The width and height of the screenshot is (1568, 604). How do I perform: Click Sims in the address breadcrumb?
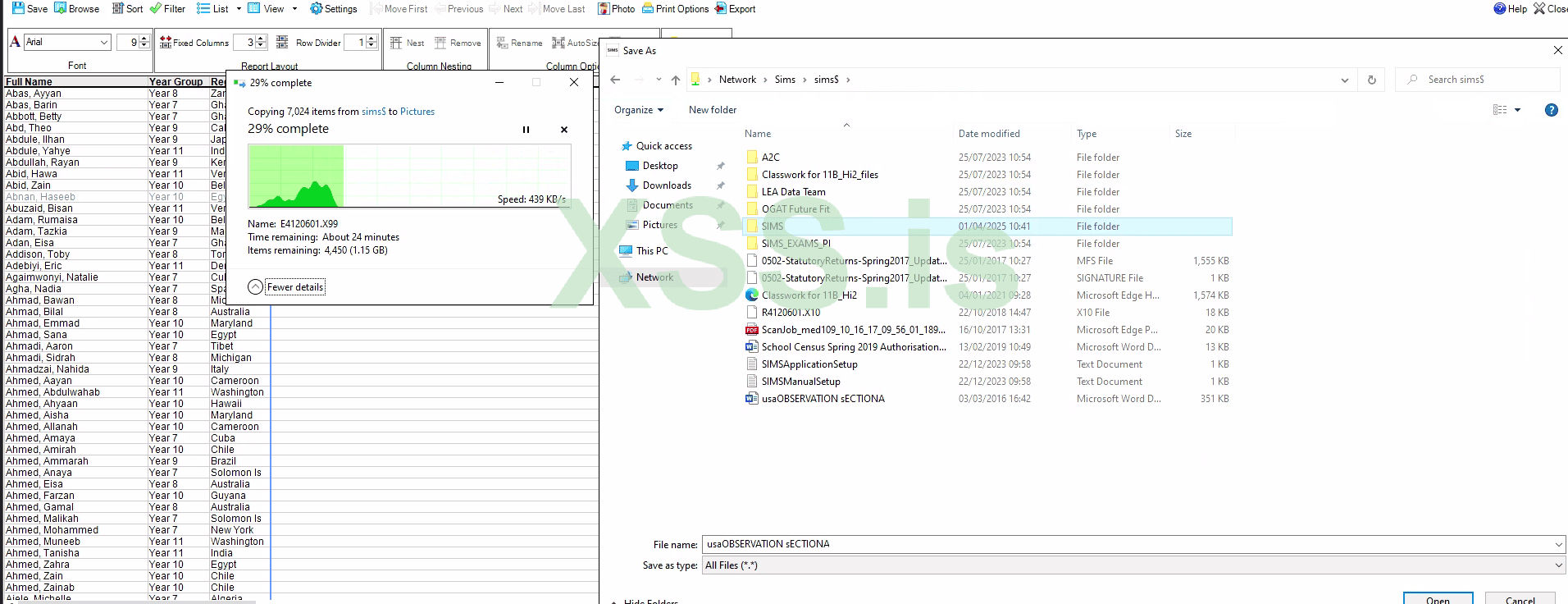tap(785, 80)
